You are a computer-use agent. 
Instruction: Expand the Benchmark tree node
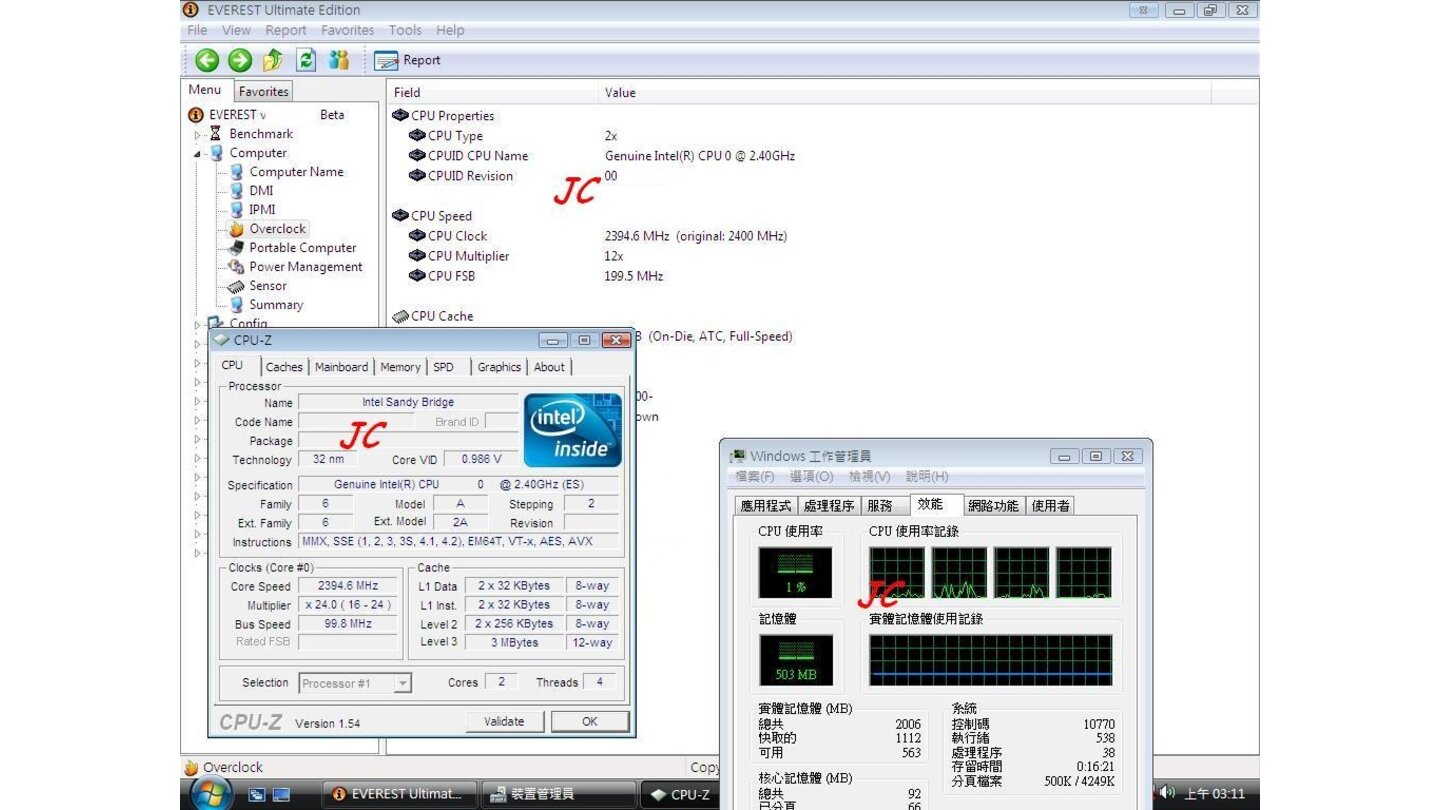[197, 134]
